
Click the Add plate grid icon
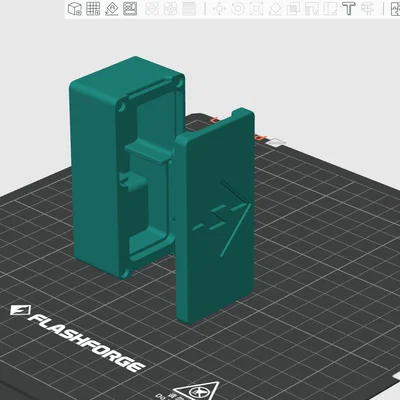(93, 9)
